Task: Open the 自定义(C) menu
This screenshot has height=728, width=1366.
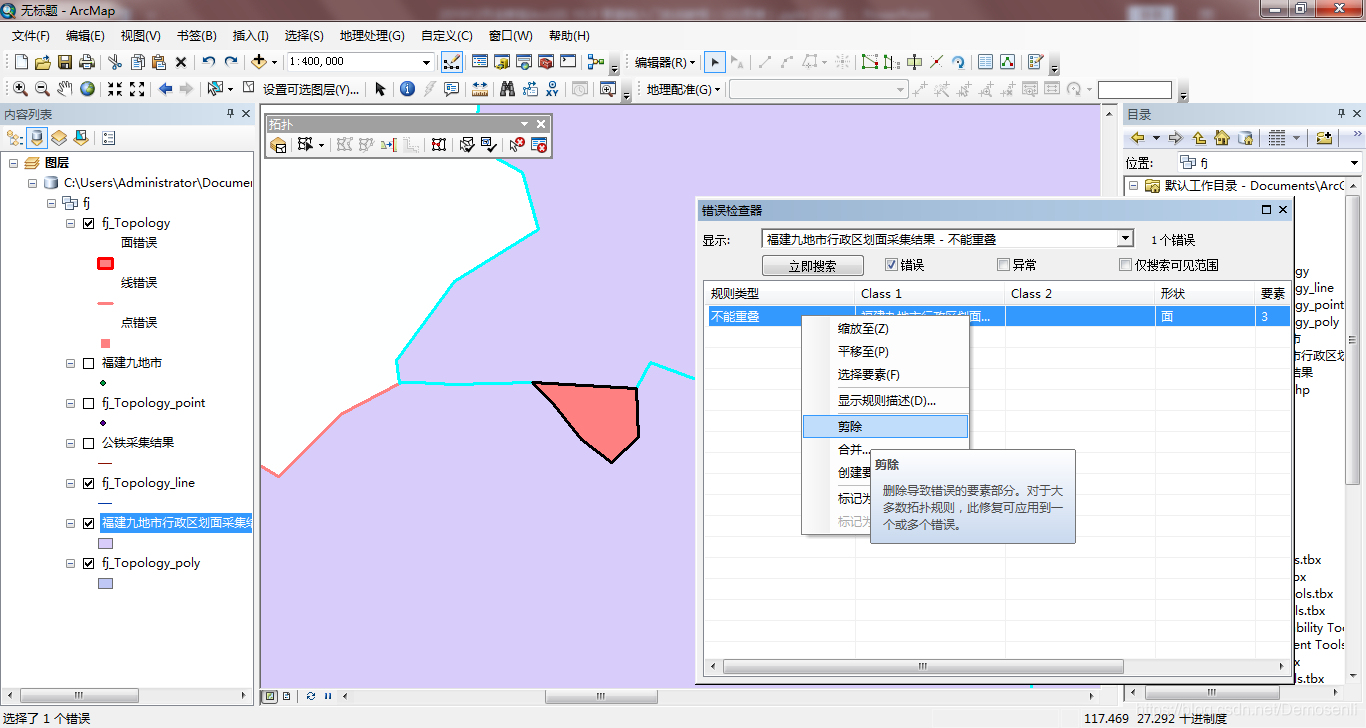Action: 446,36
